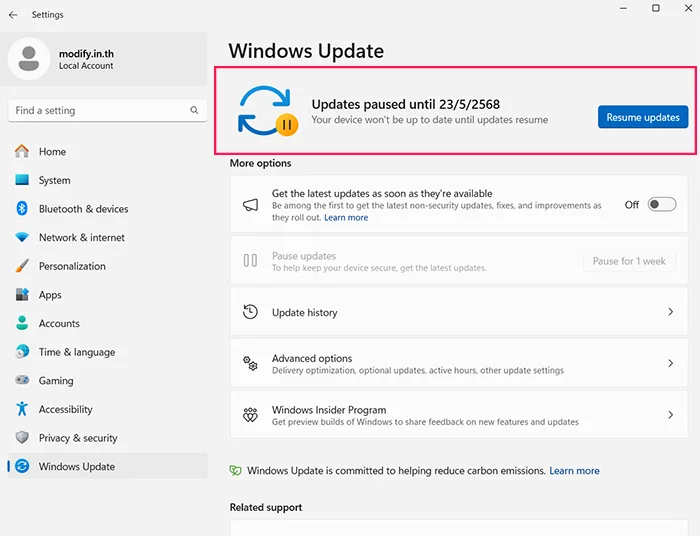Open System settings page
The image size is (700, 536).
(x=108, y=180)
